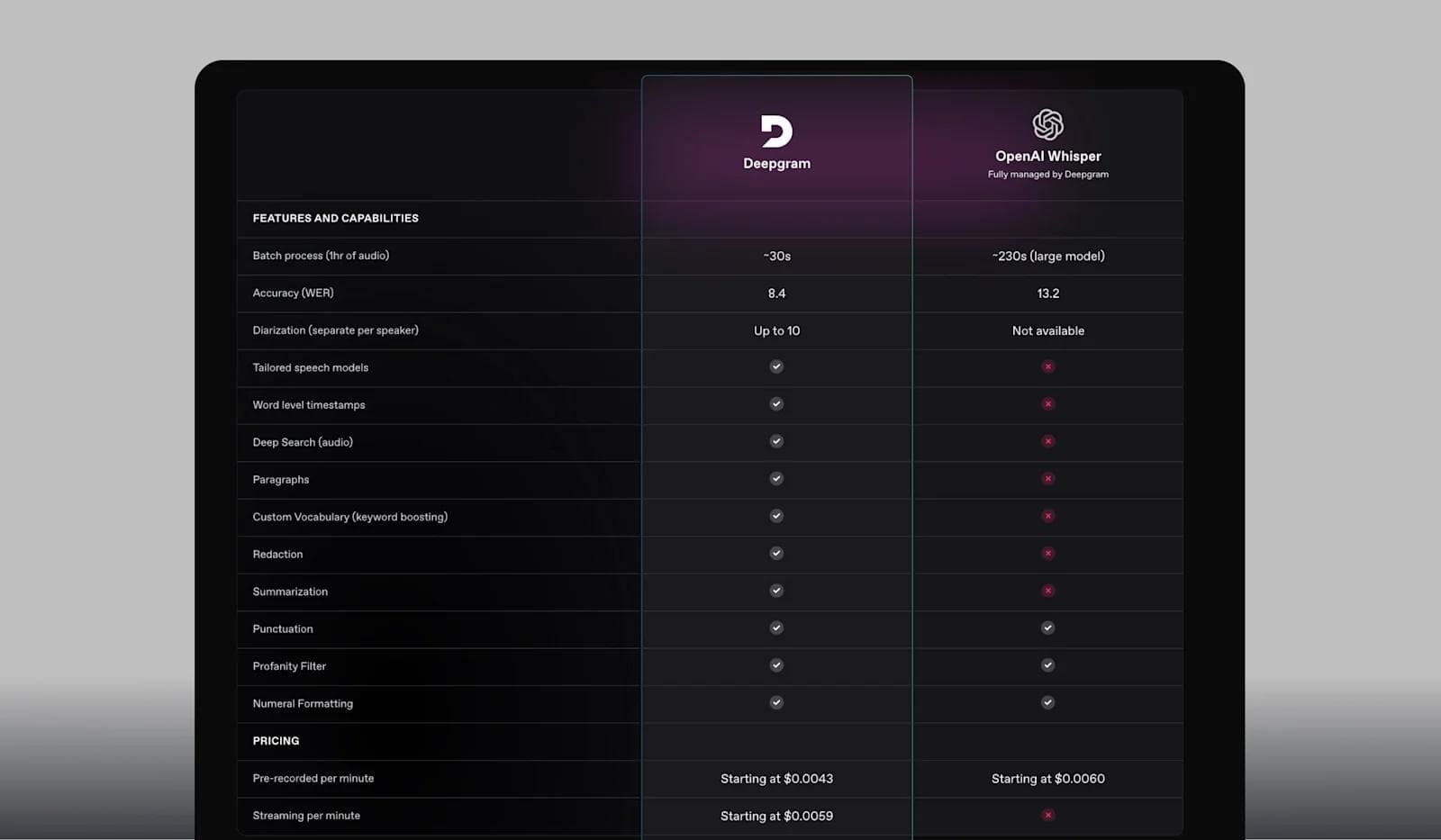Open Starting at $0.0043 pricing link
Image resolution: width=1441 pixels, height=840 pixels.
tap(776, 778)
